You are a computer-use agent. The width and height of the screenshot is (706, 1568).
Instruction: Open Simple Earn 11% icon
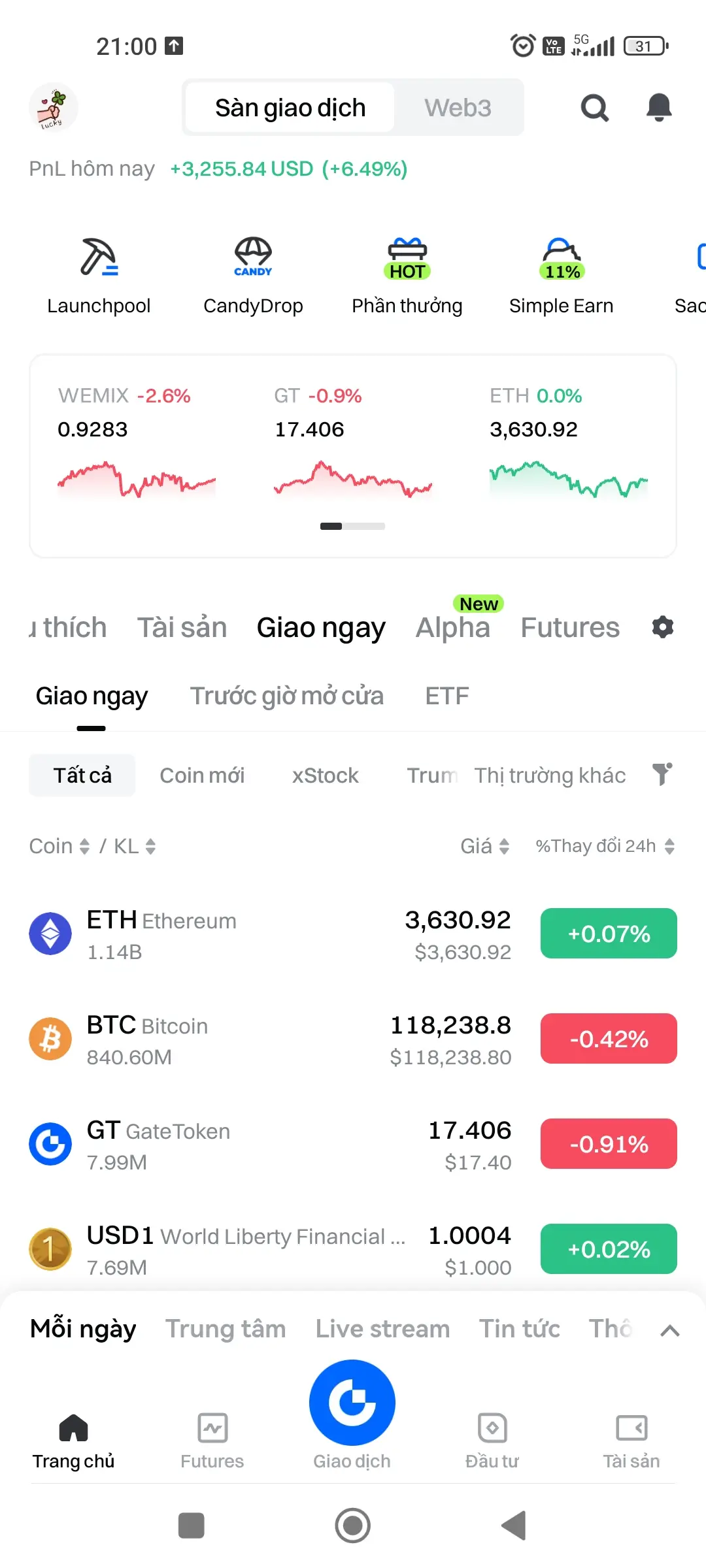click(562, 258)
